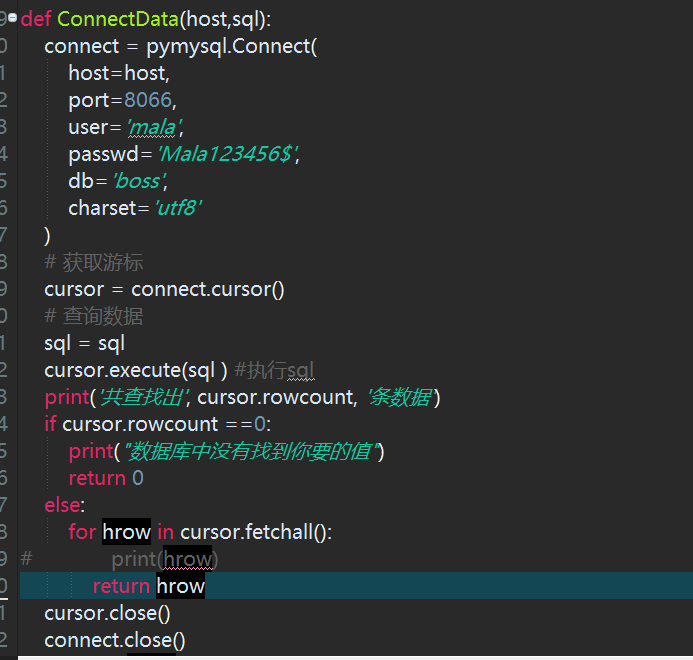Click the 'return 0' statement

pyautogui.click(x=106, y=478)
